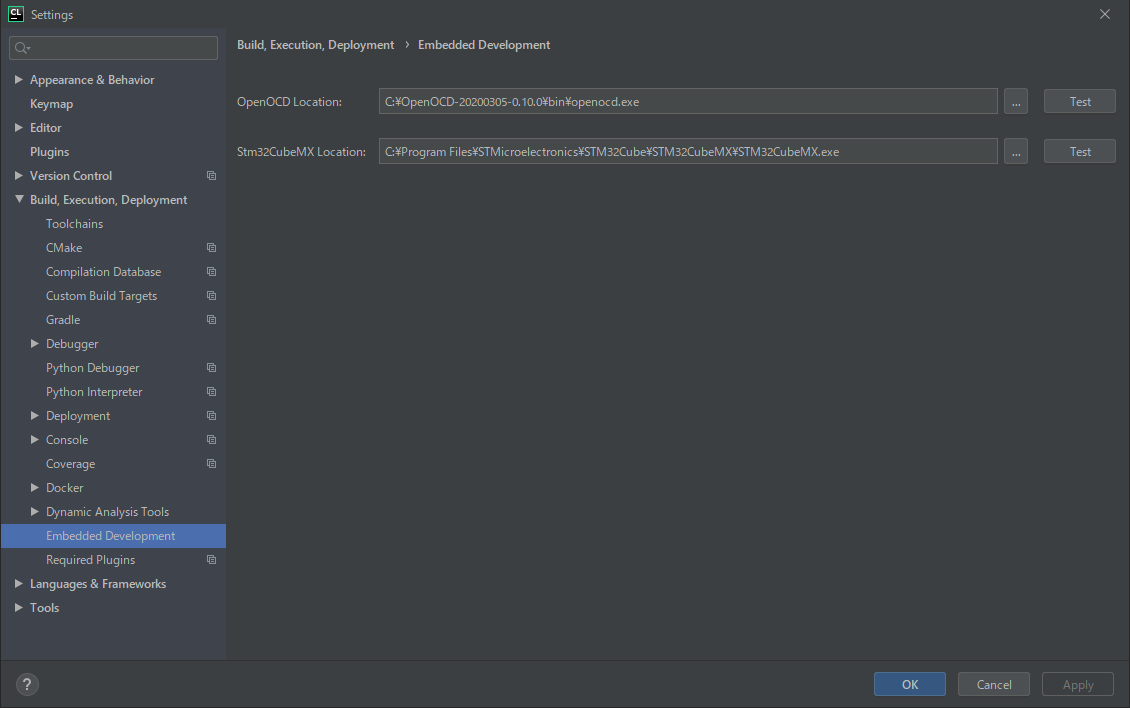The width and height of the screenshot is (1130, 708).
Task: Click the CLion logo icon in title bar
Action: [x=16, y=14]
